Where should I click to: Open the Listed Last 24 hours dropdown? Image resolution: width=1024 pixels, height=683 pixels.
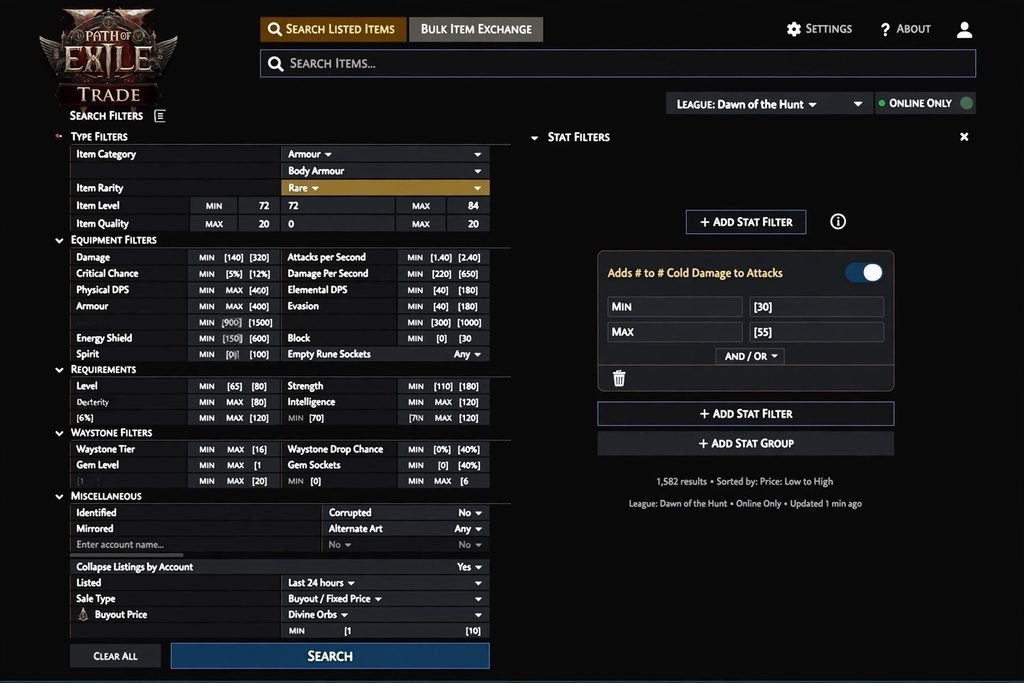coord(385,582)
